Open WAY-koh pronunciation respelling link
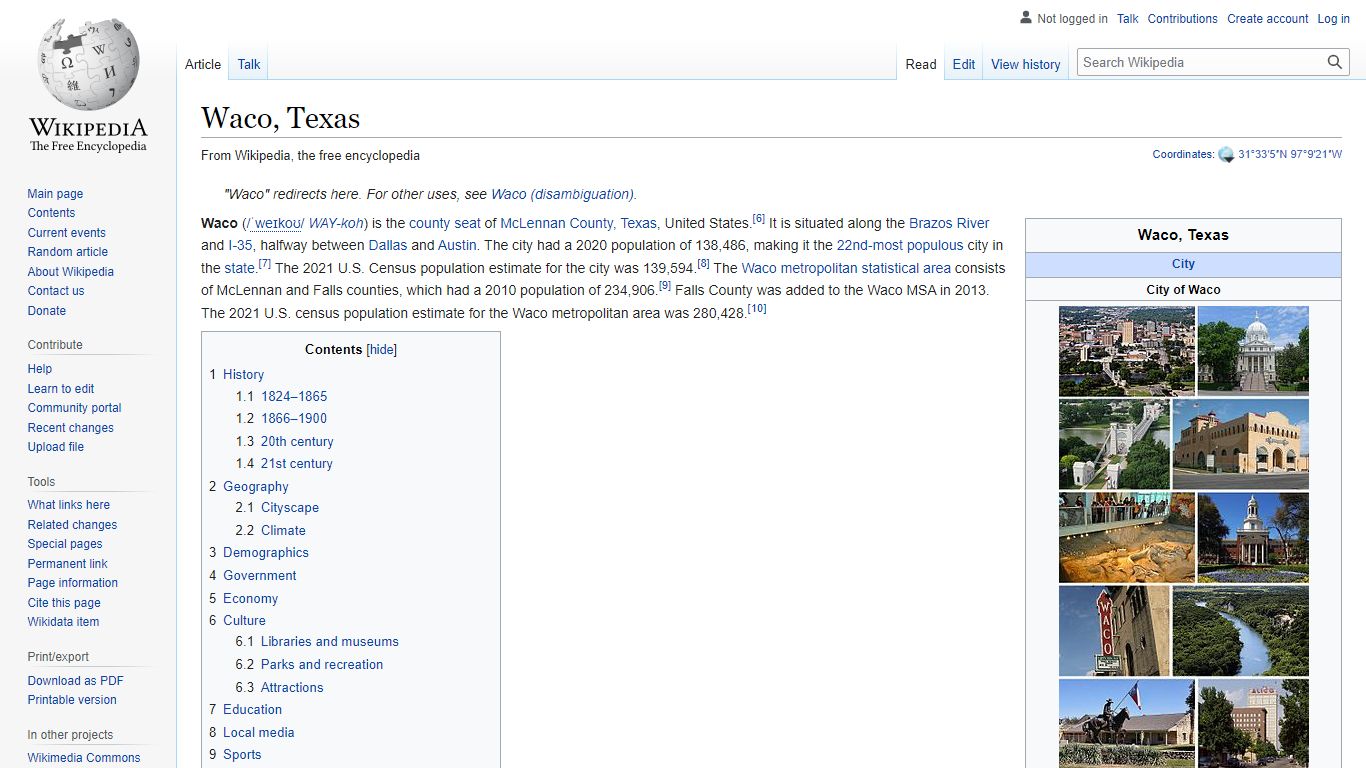Image resolution: width=1366 pixels, height=768 pixels. (x=336, y=223)
